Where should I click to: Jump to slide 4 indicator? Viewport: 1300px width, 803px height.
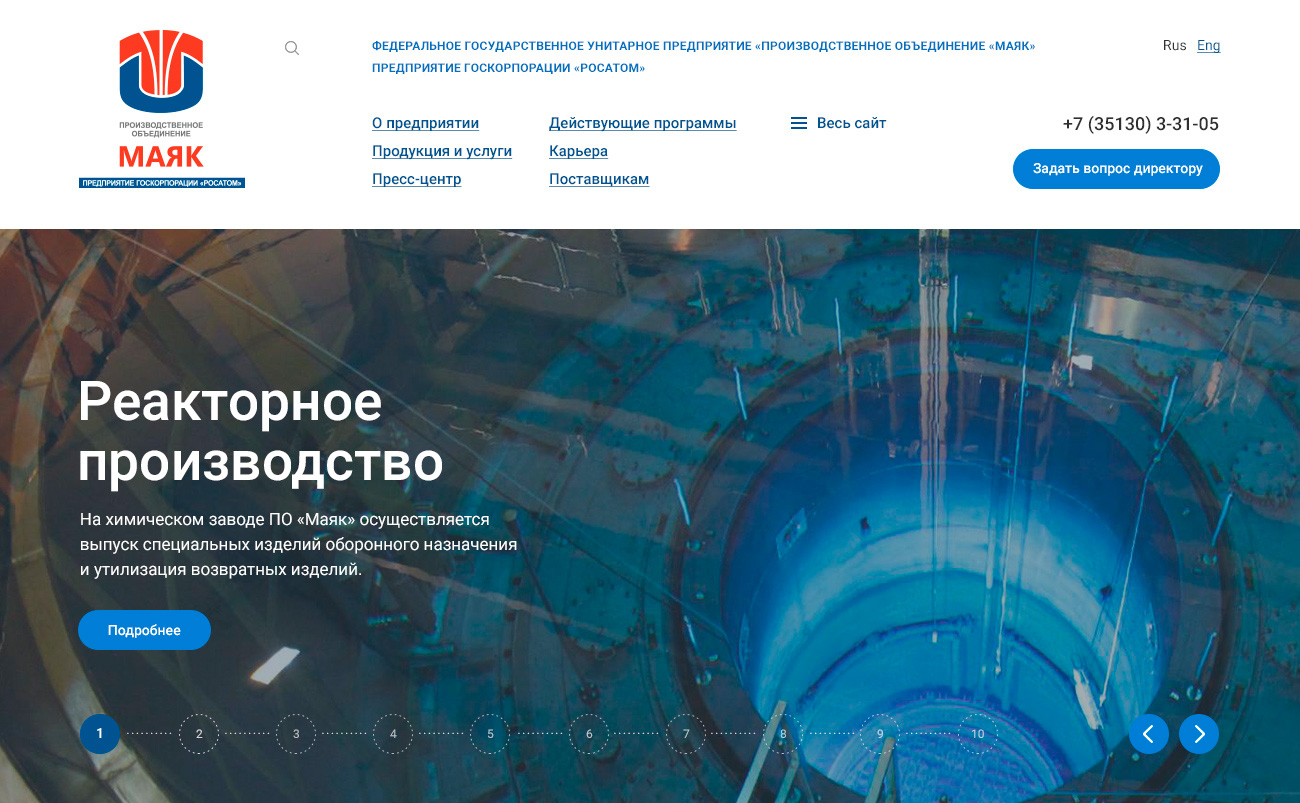[393, 734]
